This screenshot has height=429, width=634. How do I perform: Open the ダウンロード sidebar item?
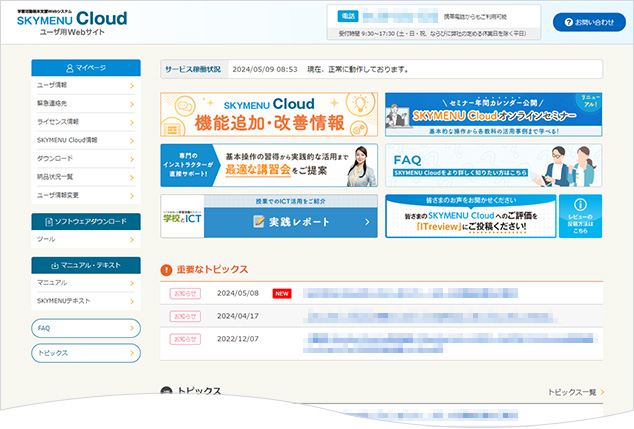(x=84, y=158)
